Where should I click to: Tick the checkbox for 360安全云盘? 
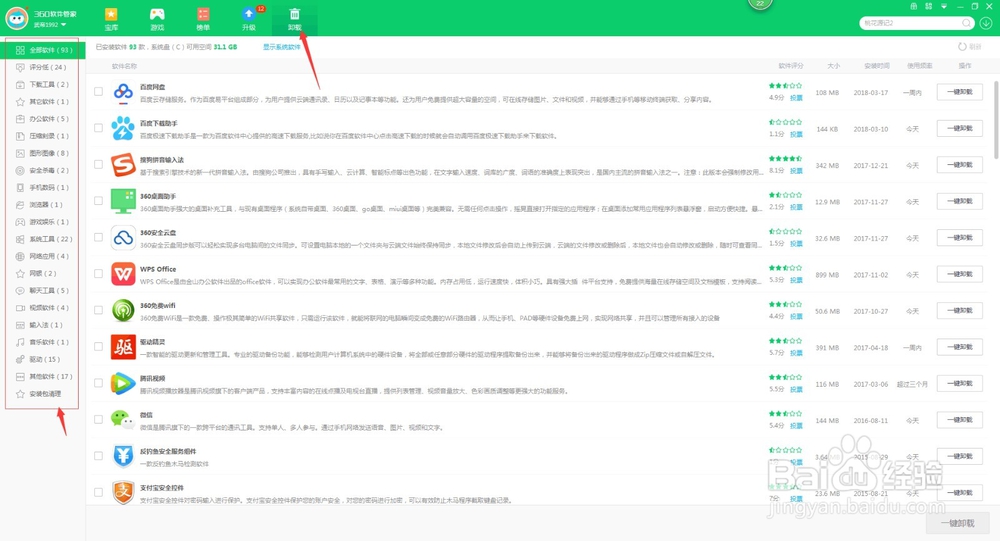point(98,237)
